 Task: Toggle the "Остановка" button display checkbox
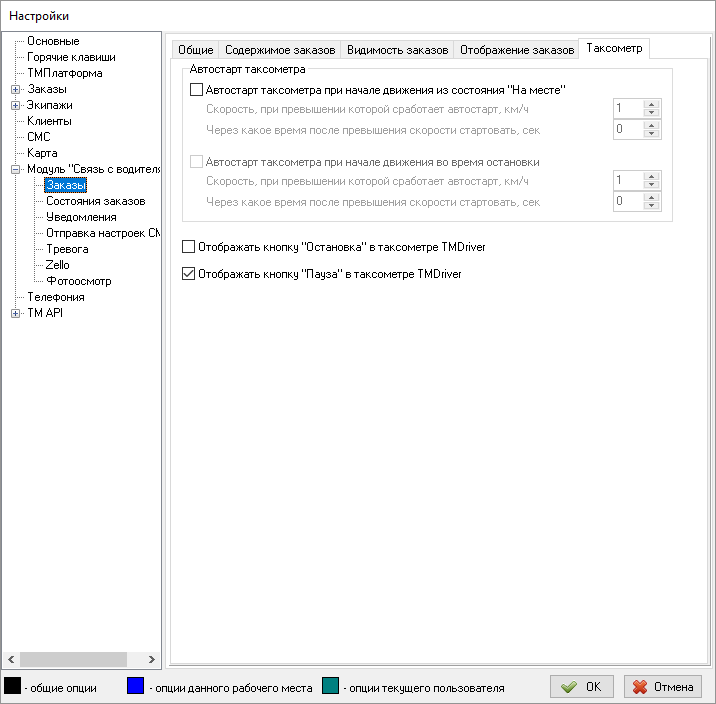coord(189,246)
